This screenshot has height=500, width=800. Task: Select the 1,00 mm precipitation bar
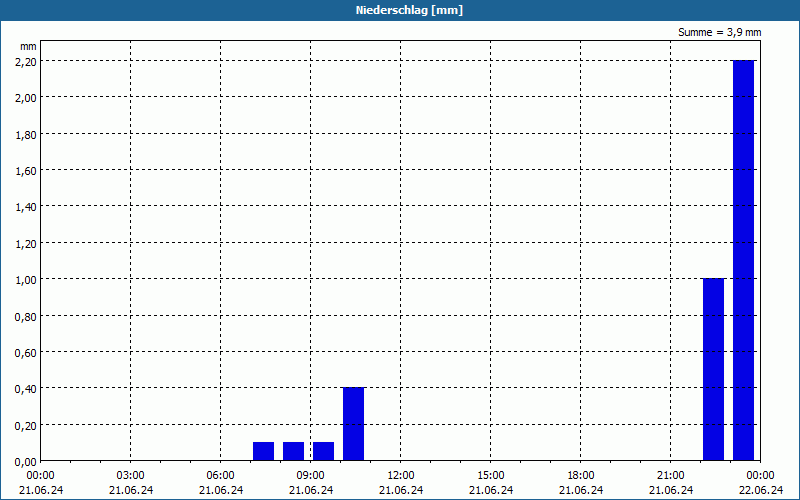pyautogui.click(x=713, y=369)
